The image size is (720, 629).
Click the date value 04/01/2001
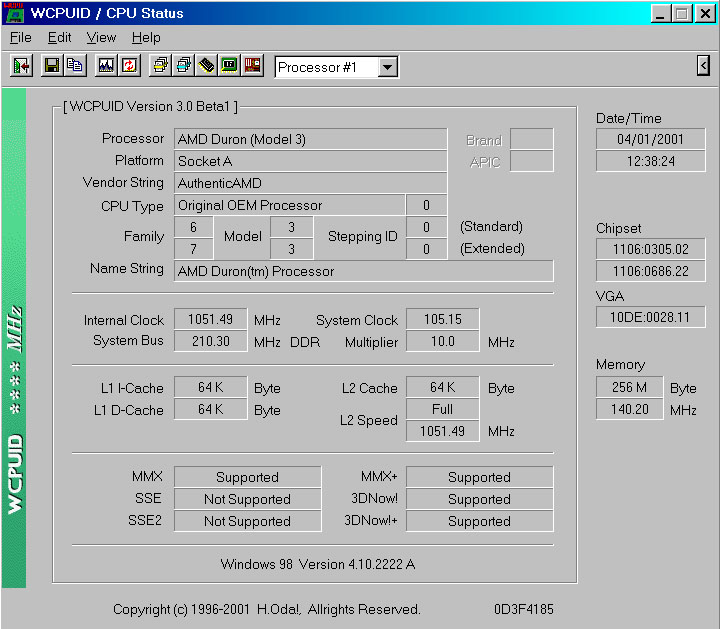[x=650, y=139]
